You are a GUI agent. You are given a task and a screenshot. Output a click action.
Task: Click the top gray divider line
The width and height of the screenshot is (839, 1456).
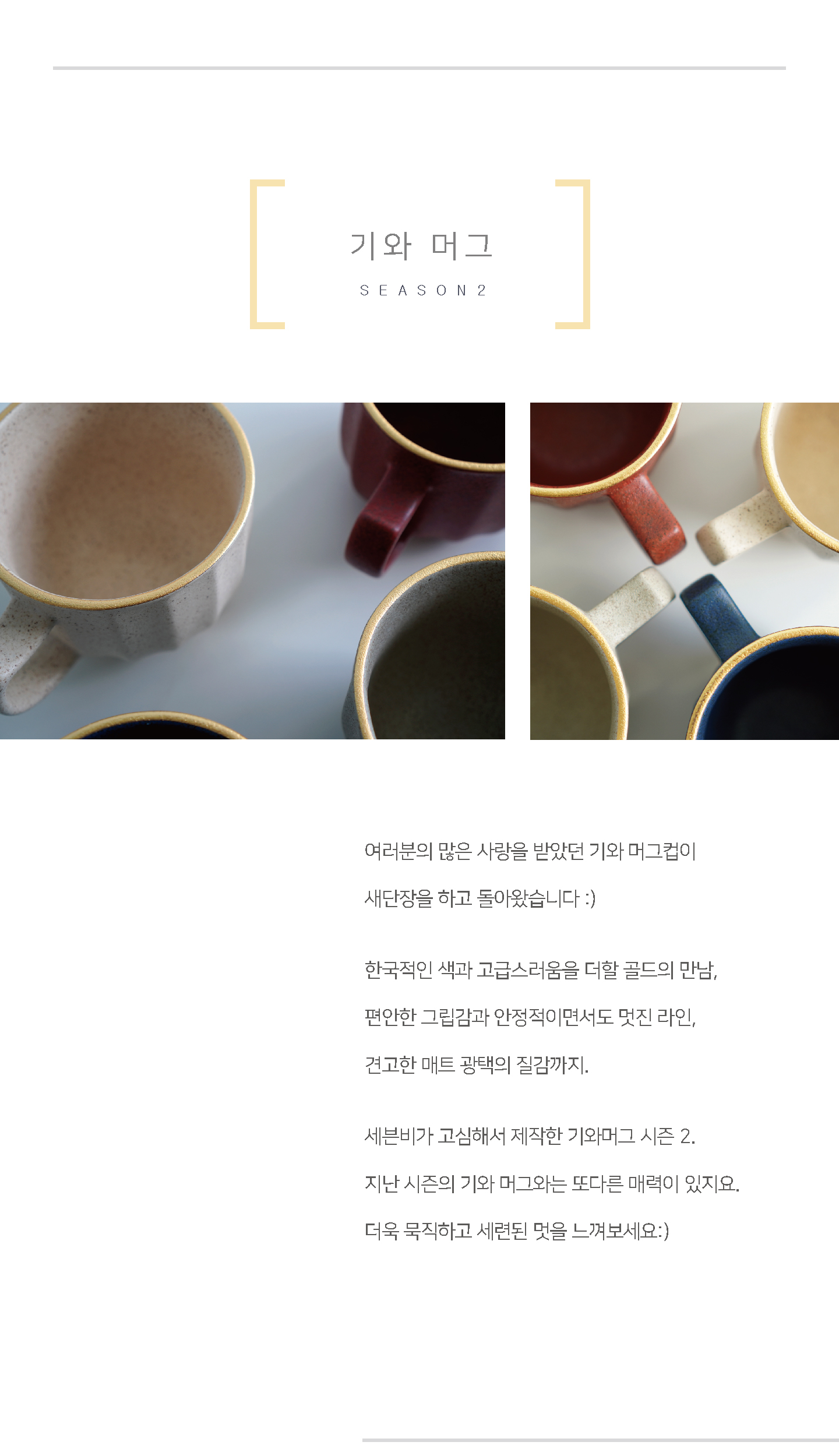419,68
